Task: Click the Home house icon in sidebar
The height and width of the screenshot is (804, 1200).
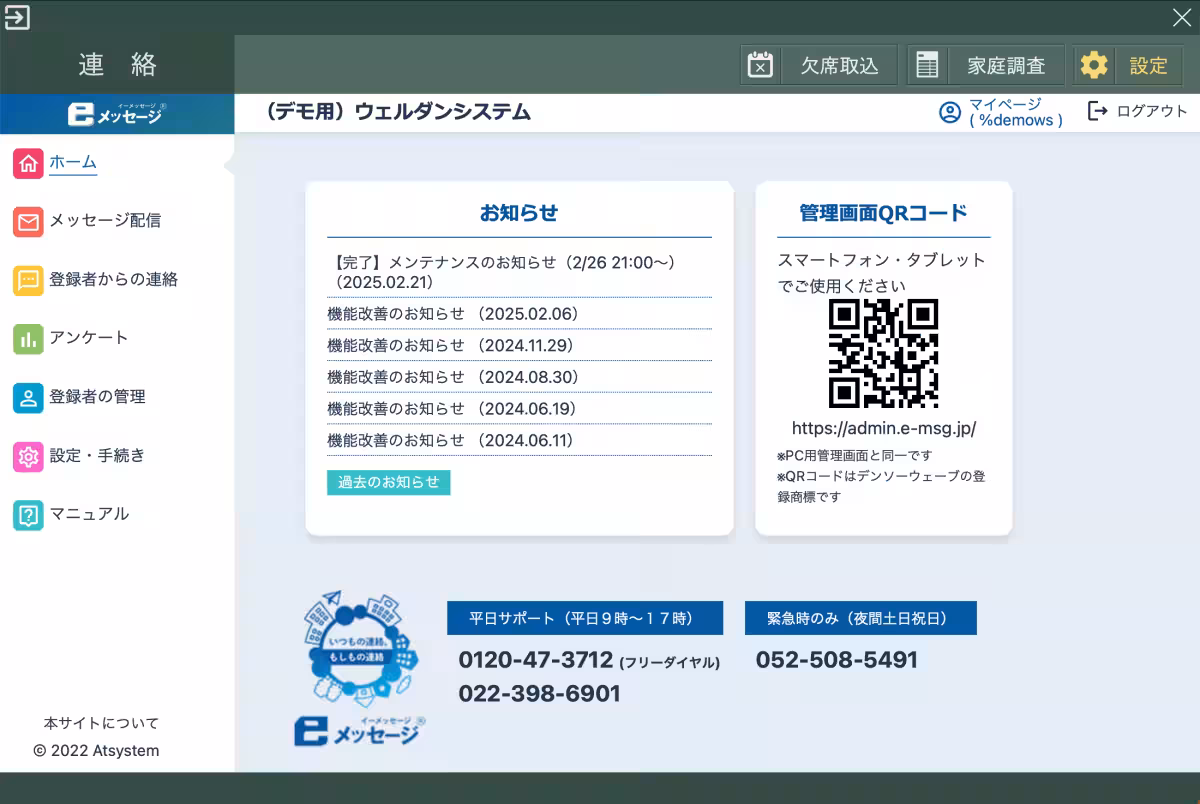Action: [x=28, y=162]
